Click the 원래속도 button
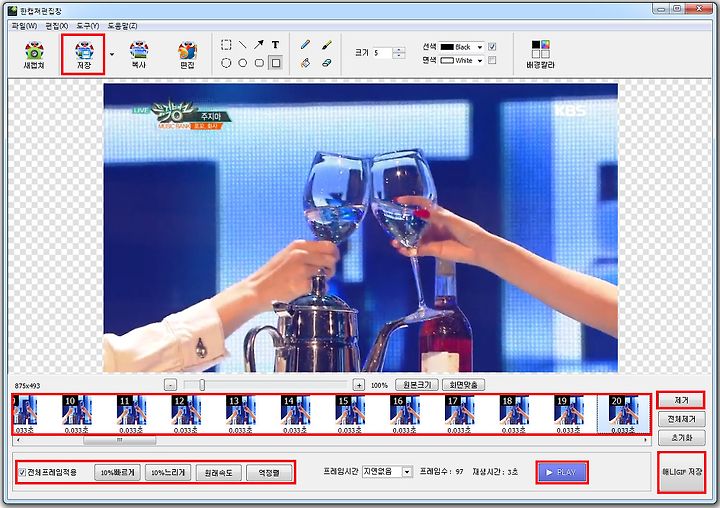 point(219,473)
